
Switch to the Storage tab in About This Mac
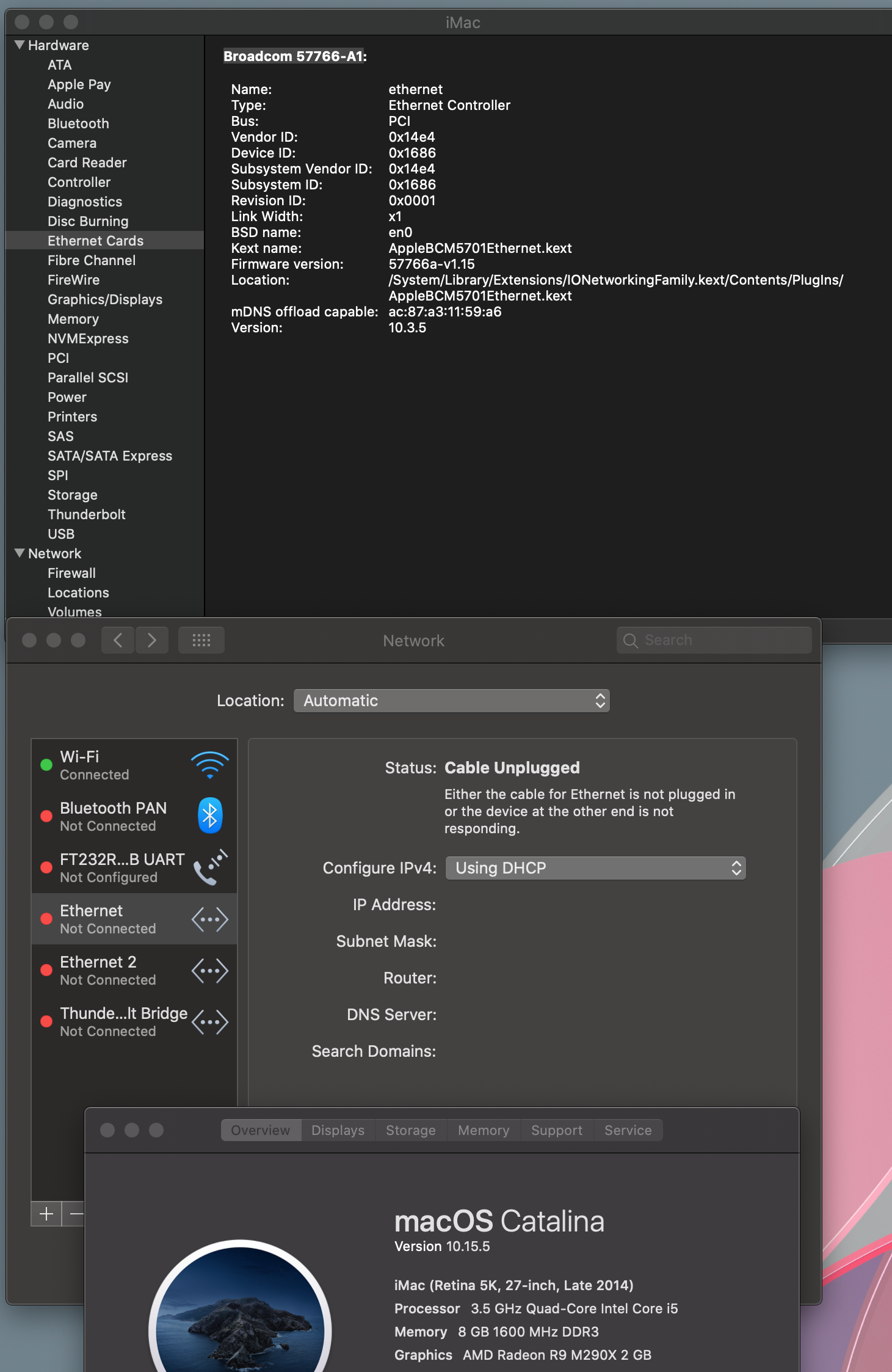point(411,1130)
